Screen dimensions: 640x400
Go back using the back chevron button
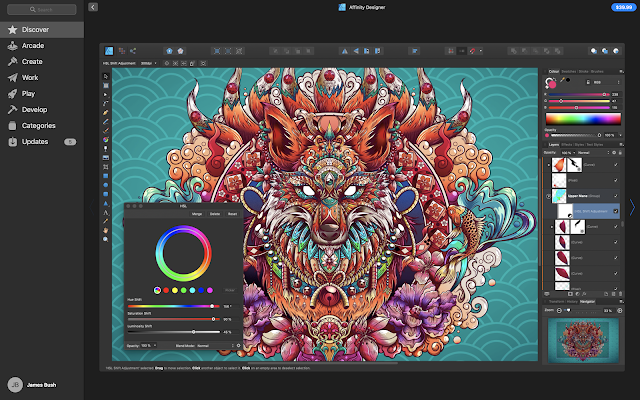tap(93, 7)
